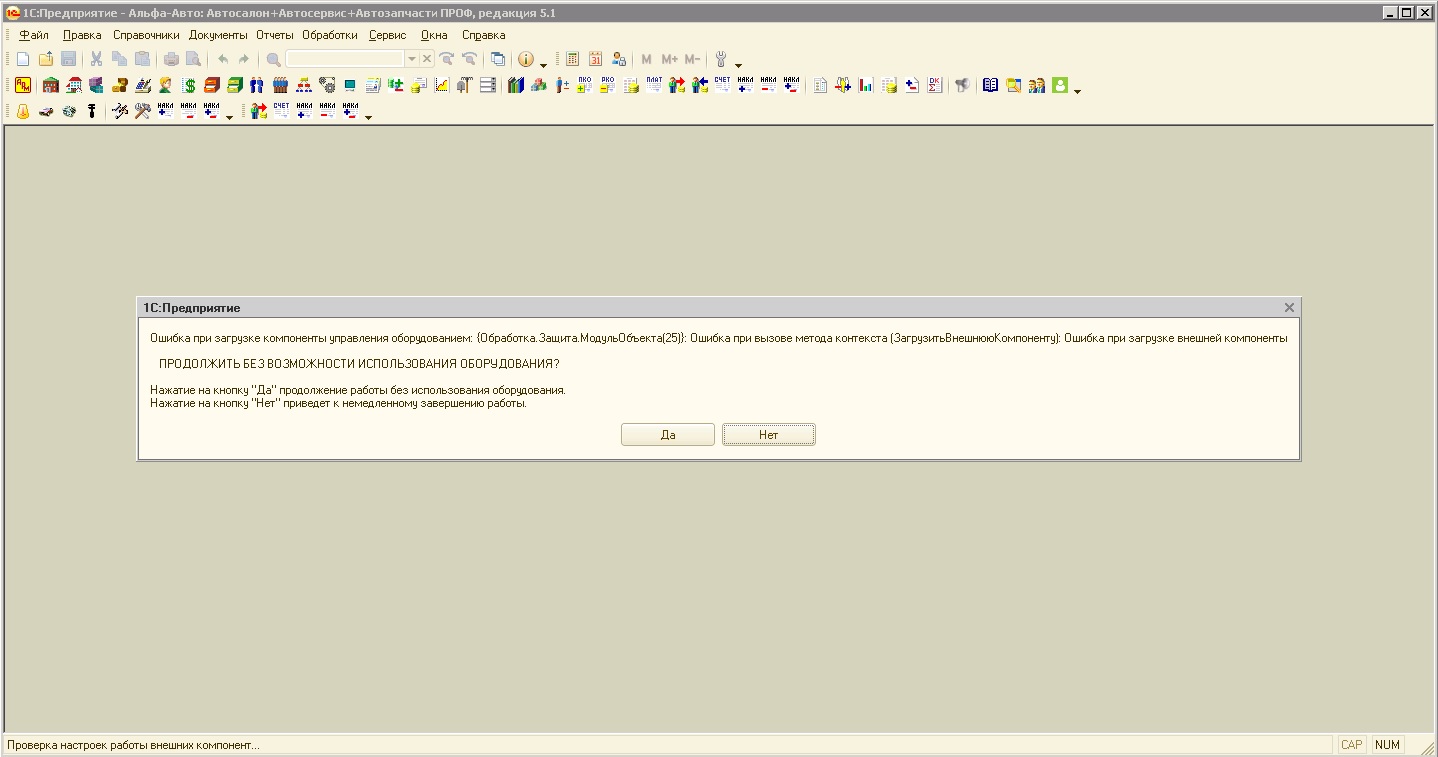Open the Справка menu

484,35
